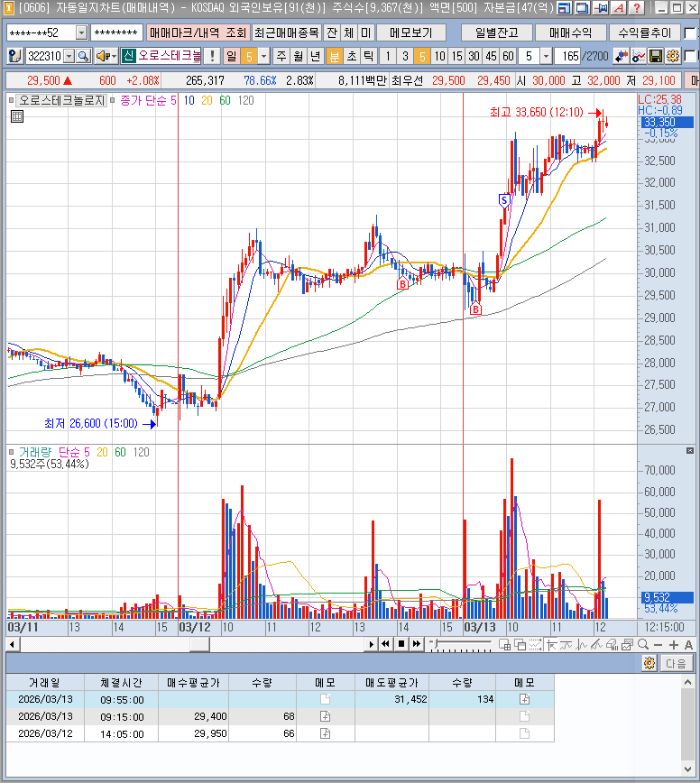Select the 10-minute interval button
This screenshot has height=783, width=700.
tap(440, 56)
